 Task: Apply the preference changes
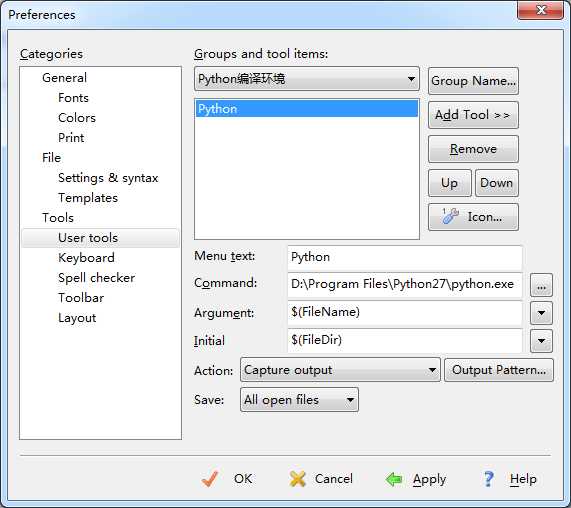(x=416, y=479)
